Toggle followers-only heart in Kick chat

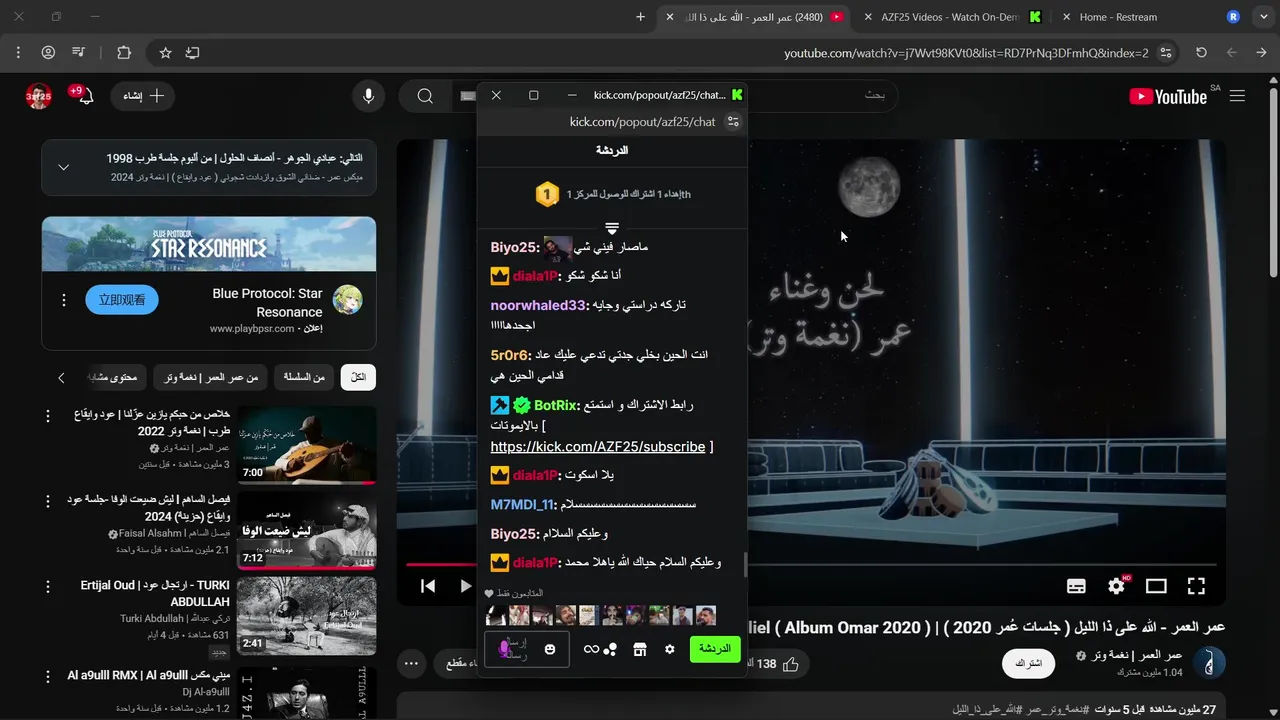point(489,594)
